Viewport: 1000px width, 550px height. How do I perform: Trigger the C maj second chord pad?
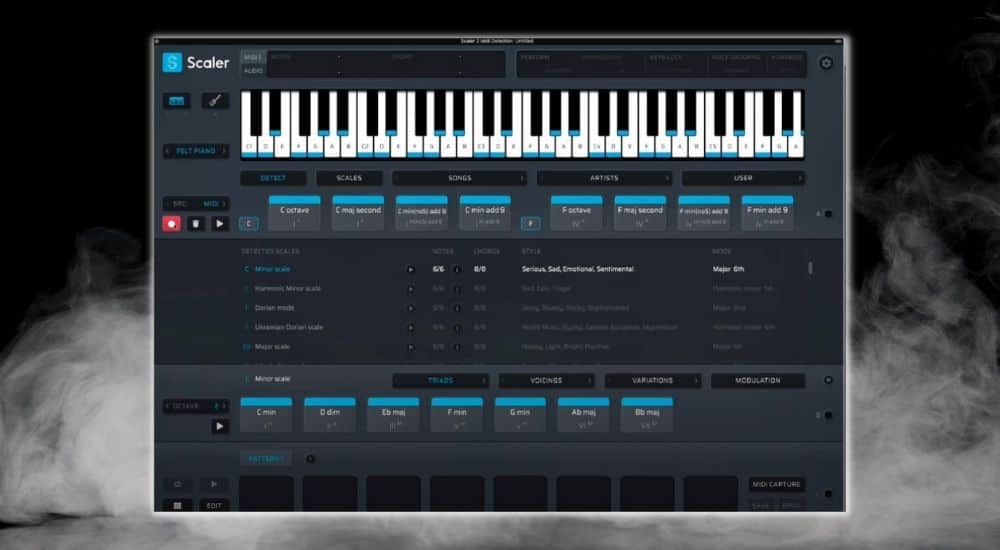pos(358,213)
